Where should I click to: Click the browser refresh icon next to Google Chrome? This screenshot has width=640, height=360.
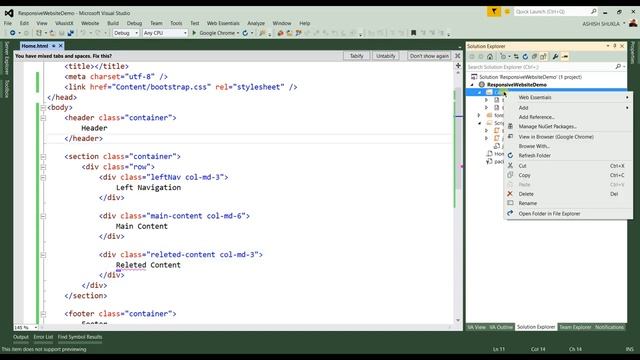(245, 33)
